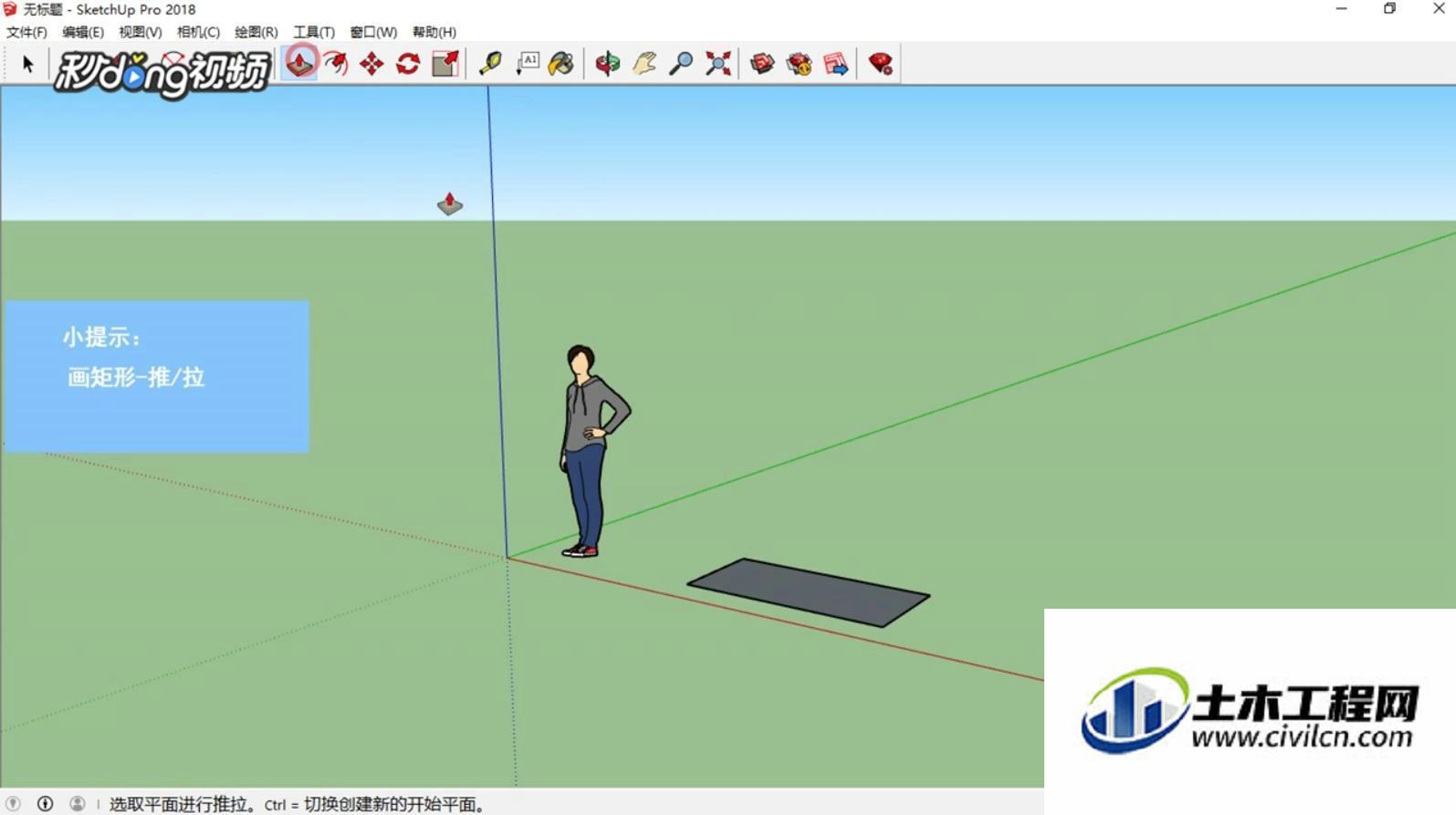
Task: Open the 帮助(H) menu
Action: (434, 32)
